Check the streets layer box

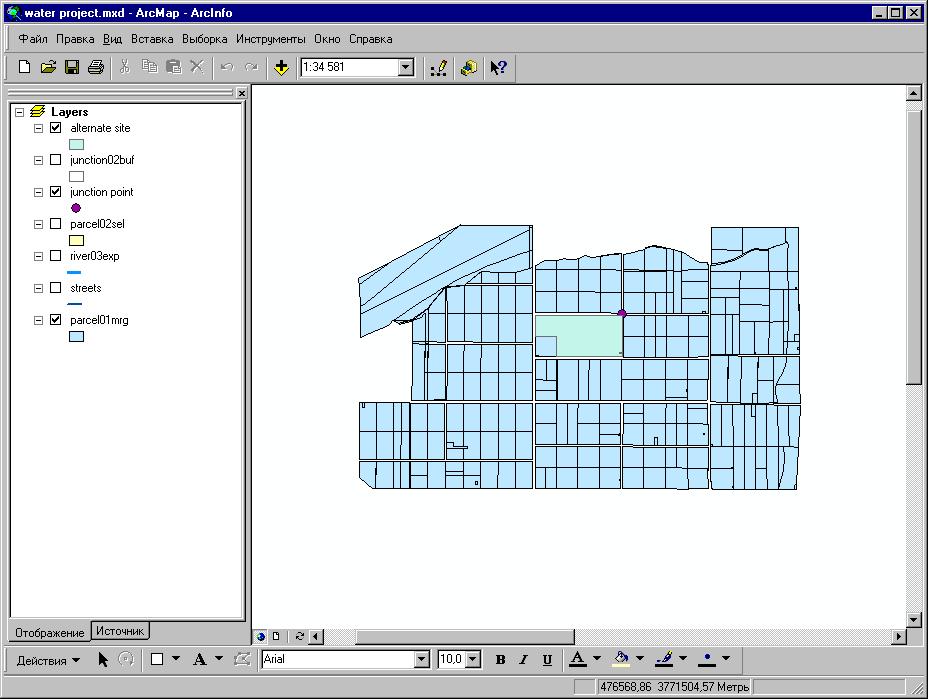pos(56,288)
